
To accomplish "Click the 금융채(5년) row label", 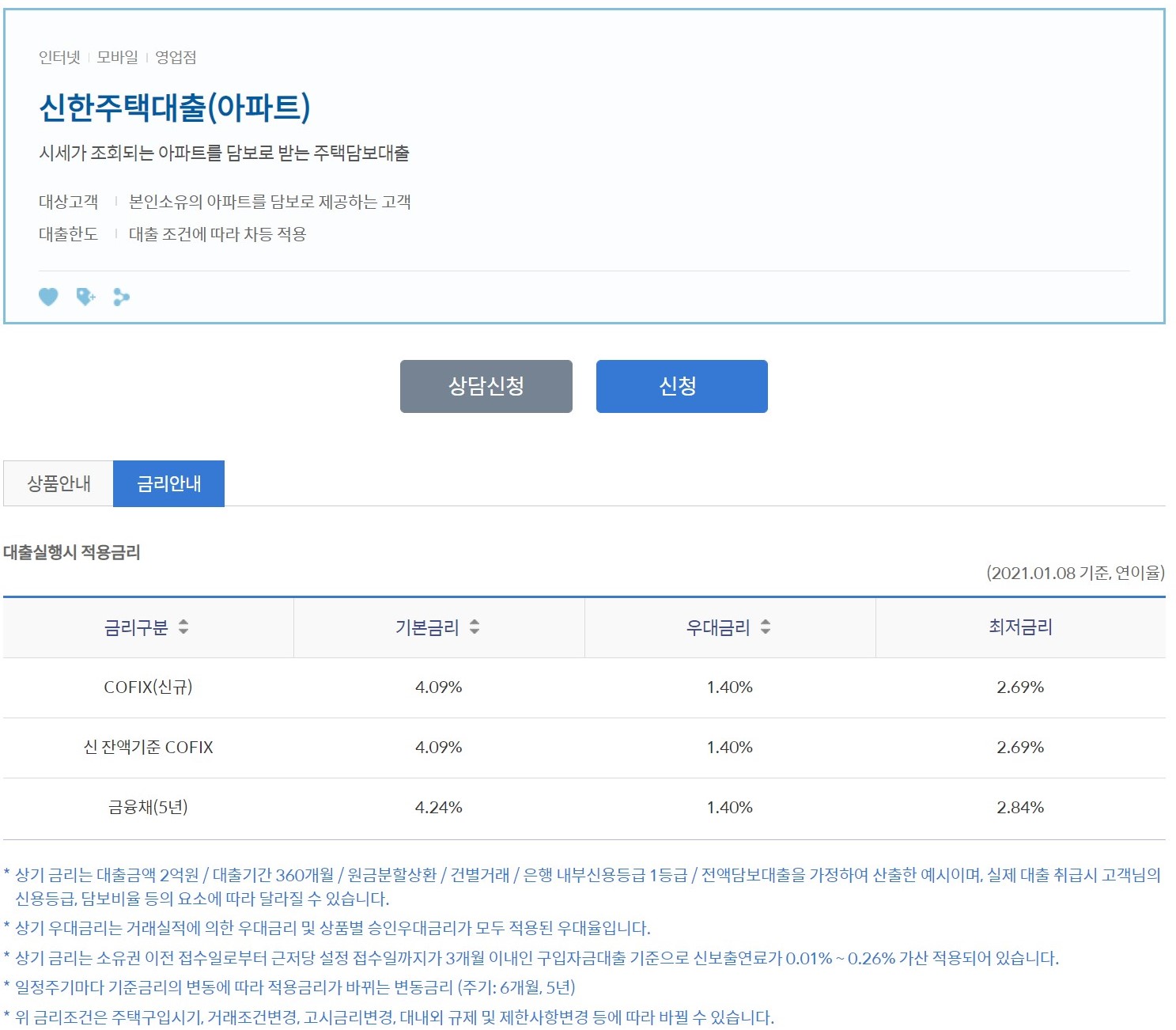I will point(148,808).
